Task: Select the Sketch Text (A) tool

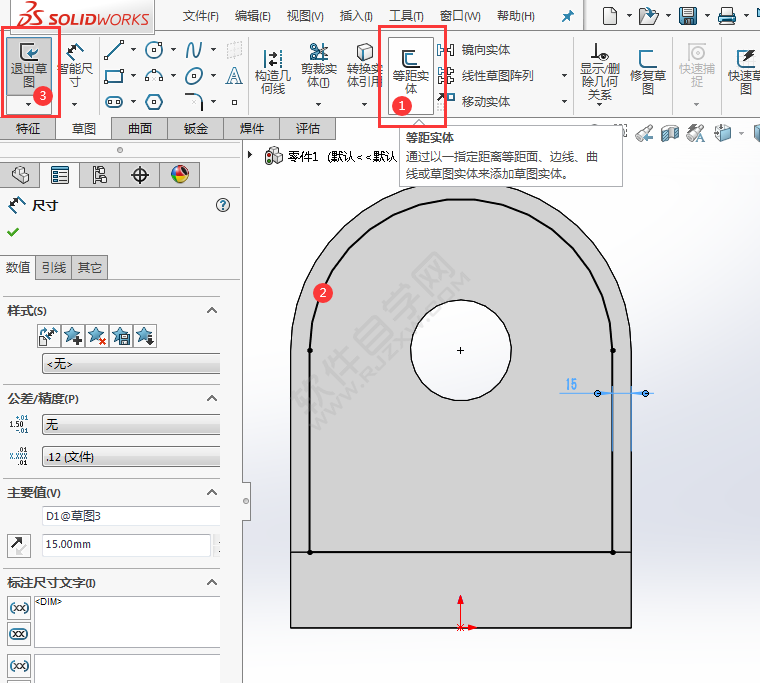Action: point(234,76)
